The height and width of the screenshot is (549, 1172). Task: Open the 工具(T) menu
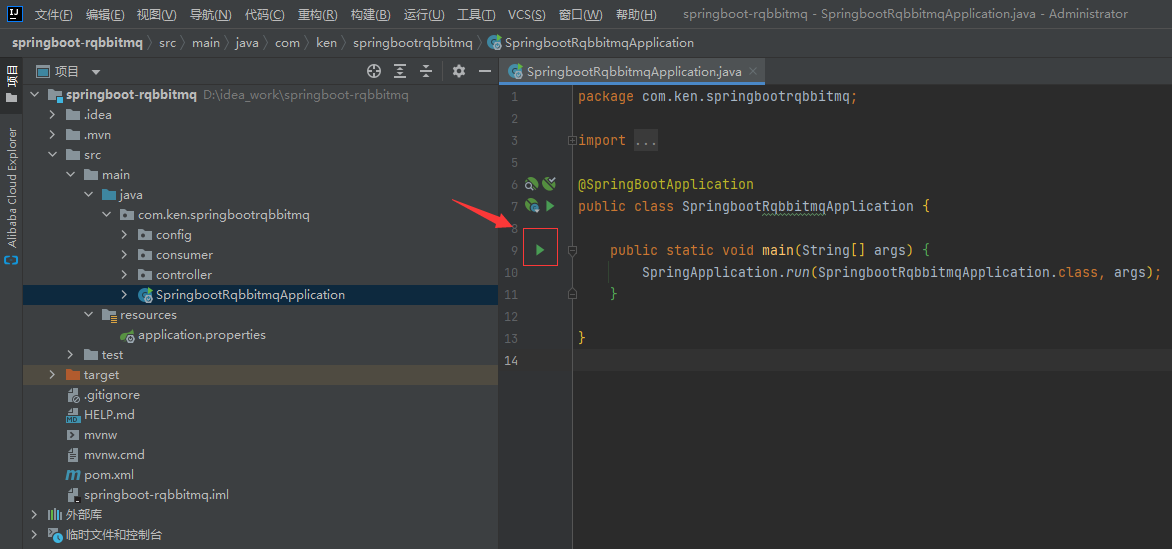coord(476,14)
